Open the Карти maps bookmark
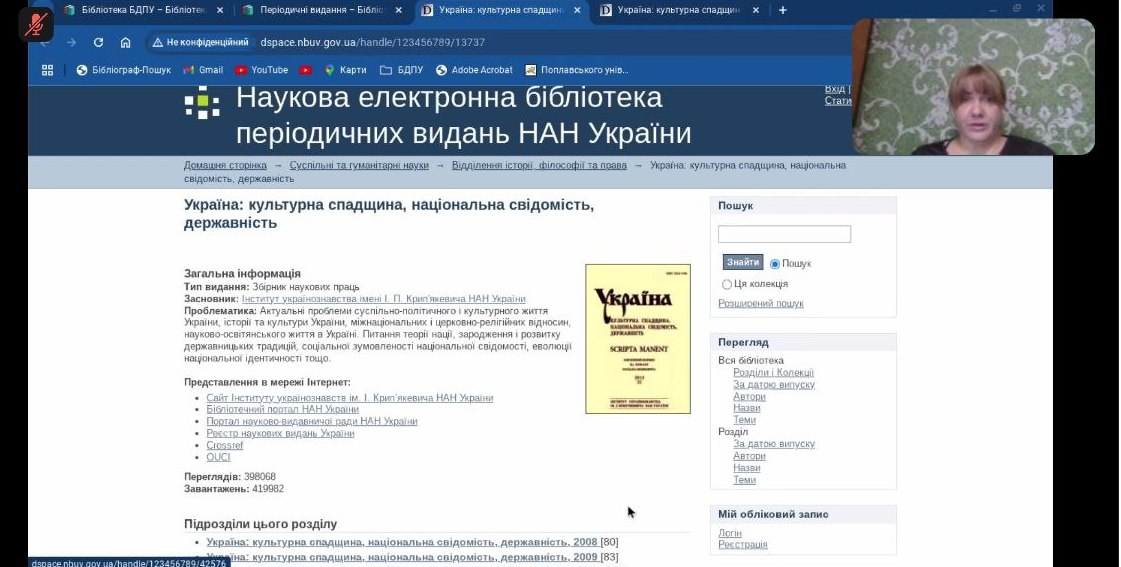 (x=345, y=70)
